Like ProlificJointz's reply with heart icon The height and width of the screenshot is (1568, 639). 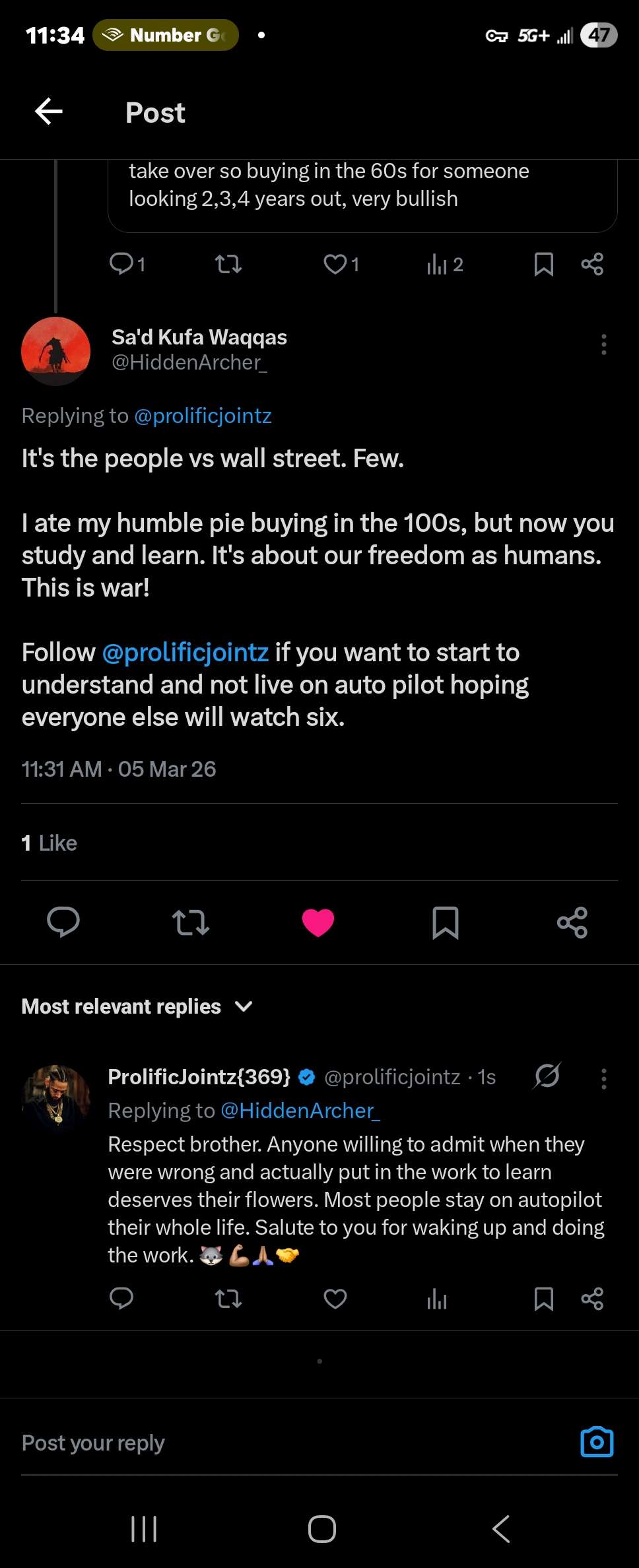[335, 1299]
